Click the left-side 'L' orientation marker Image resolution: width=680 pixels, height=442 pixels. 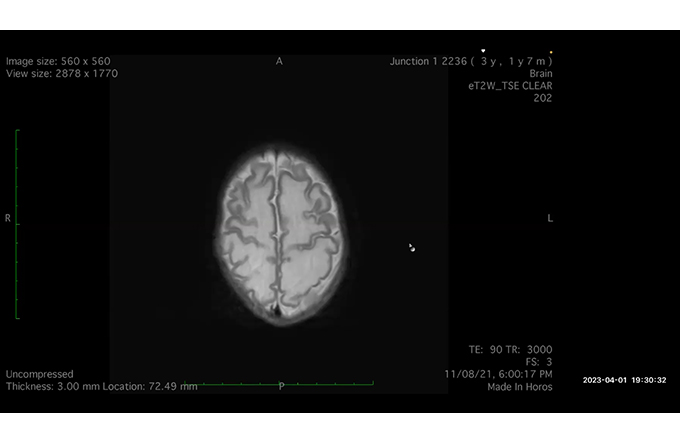pos(550,218)
